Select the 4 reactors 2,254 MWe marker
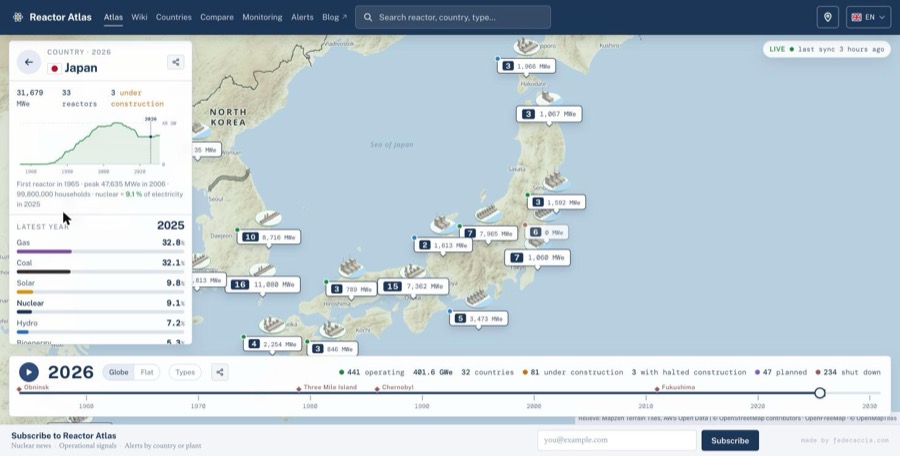 (x=273, y=344)
